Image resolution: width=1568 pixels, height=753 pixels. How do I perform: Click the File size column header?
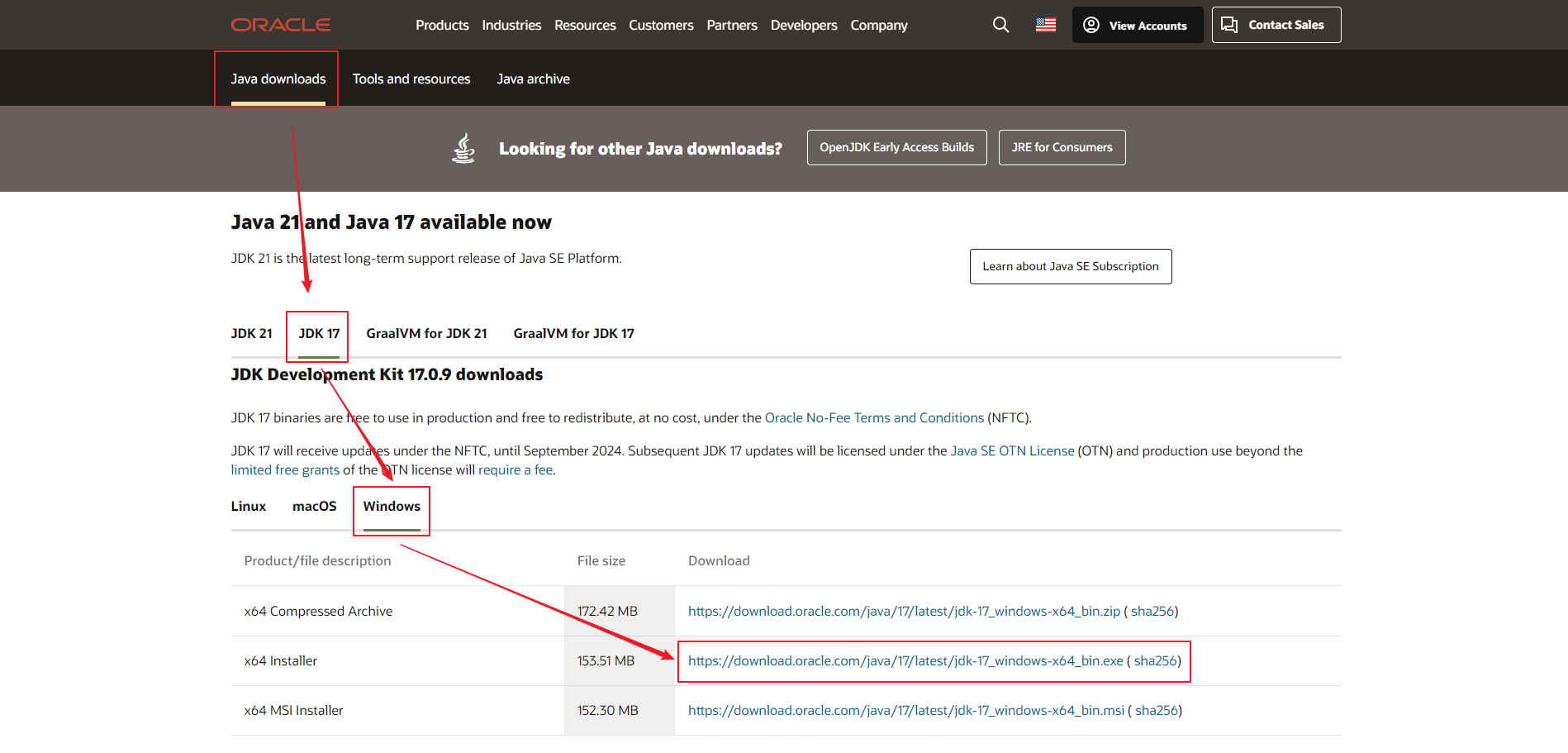tap(601, 560)
